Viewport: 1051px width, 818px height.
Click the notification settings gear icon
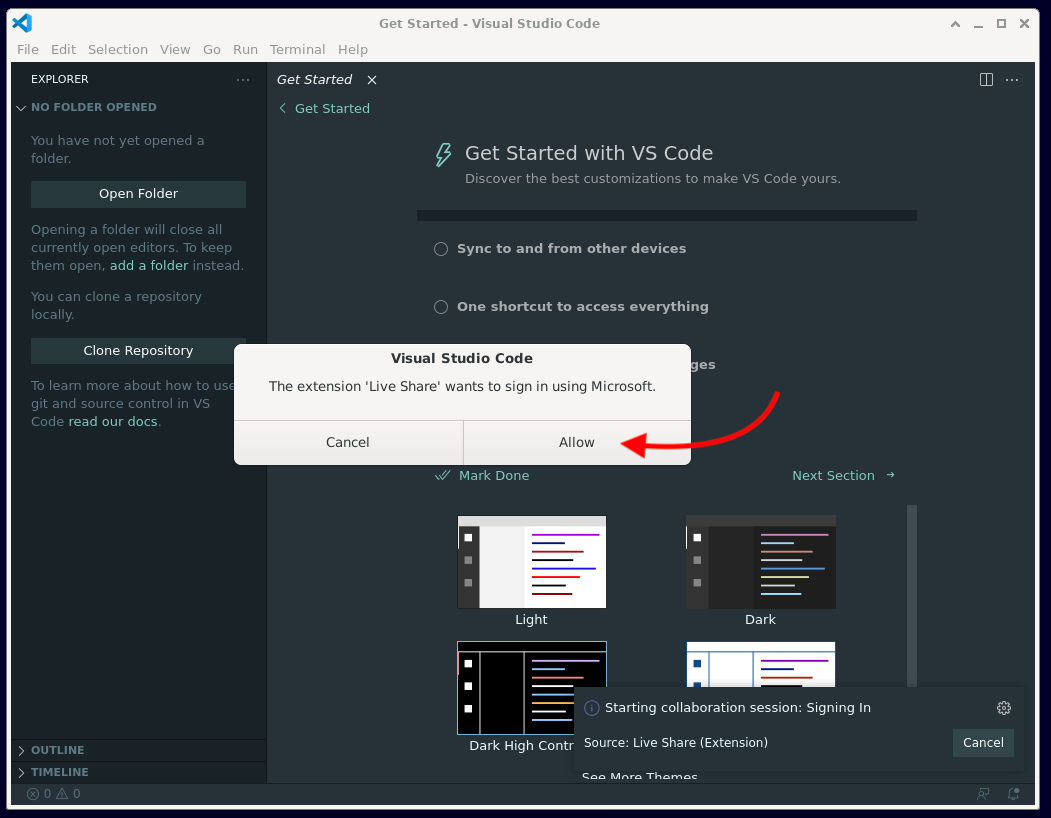1003,708
